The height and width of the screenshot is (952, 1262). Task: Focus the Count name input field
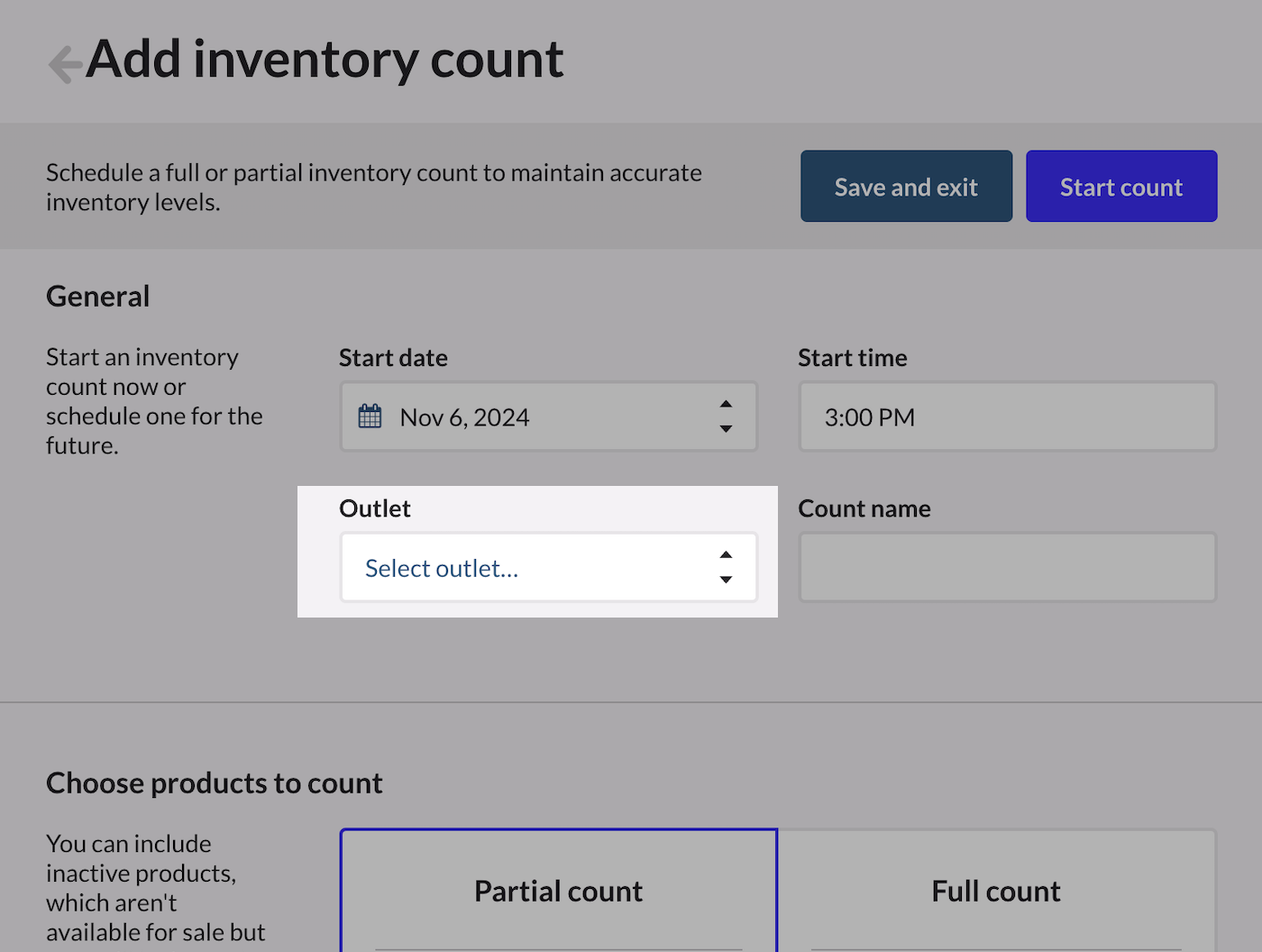pyautogui.click(x=1008, y=568)
